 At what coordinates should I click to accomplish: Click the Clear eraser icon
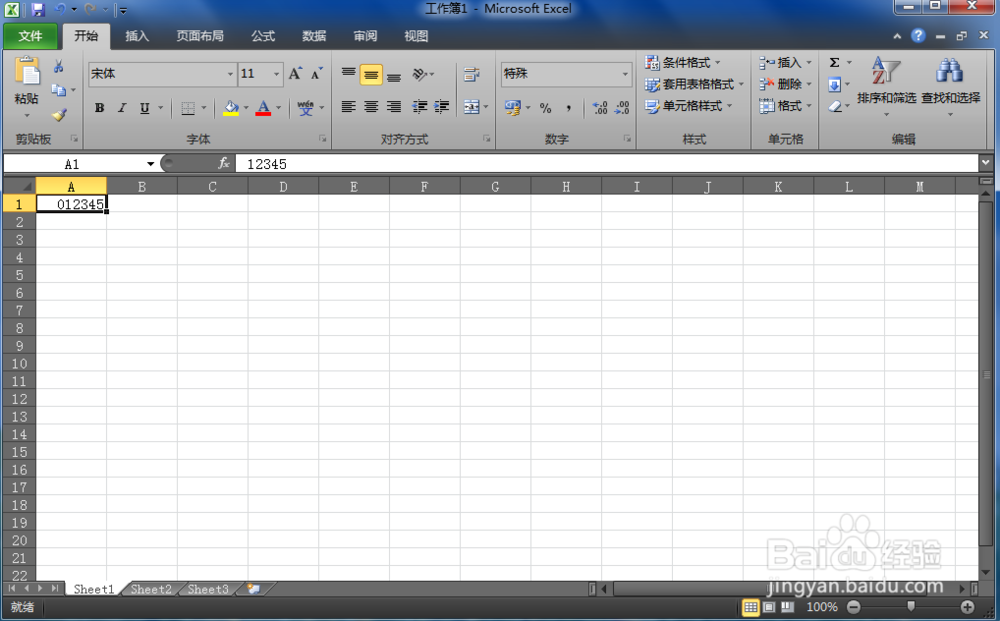tap(835, 106)
